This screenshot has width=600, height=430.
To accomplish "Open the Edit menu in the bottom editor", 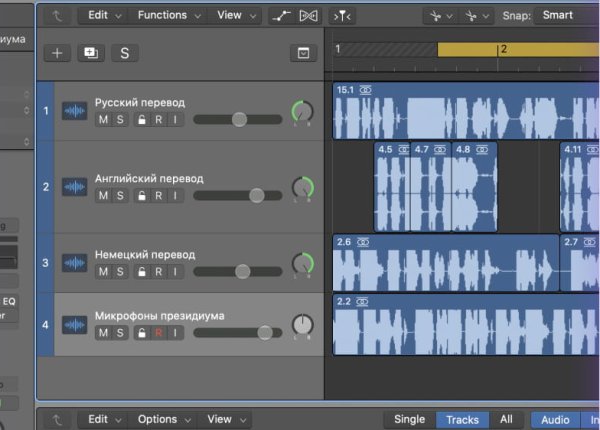I will (104, 420).
